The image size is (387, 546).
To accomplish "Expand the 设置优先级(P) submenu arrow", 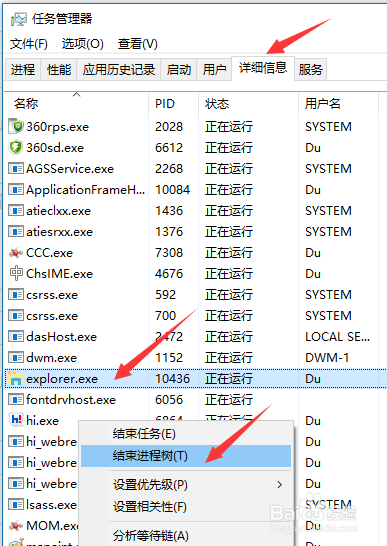I will tap(279, 484).
